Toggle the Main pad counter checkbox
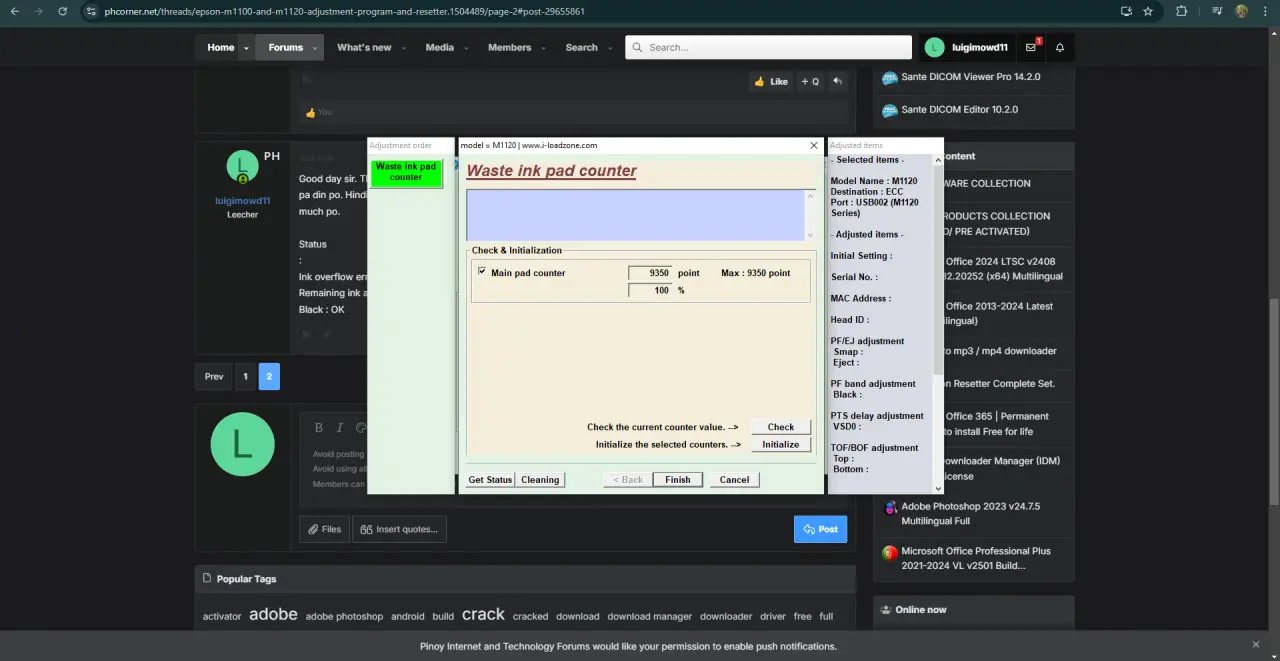This screenshot has height=661, width=1280. pyautogui.click(x=482, y=271)
